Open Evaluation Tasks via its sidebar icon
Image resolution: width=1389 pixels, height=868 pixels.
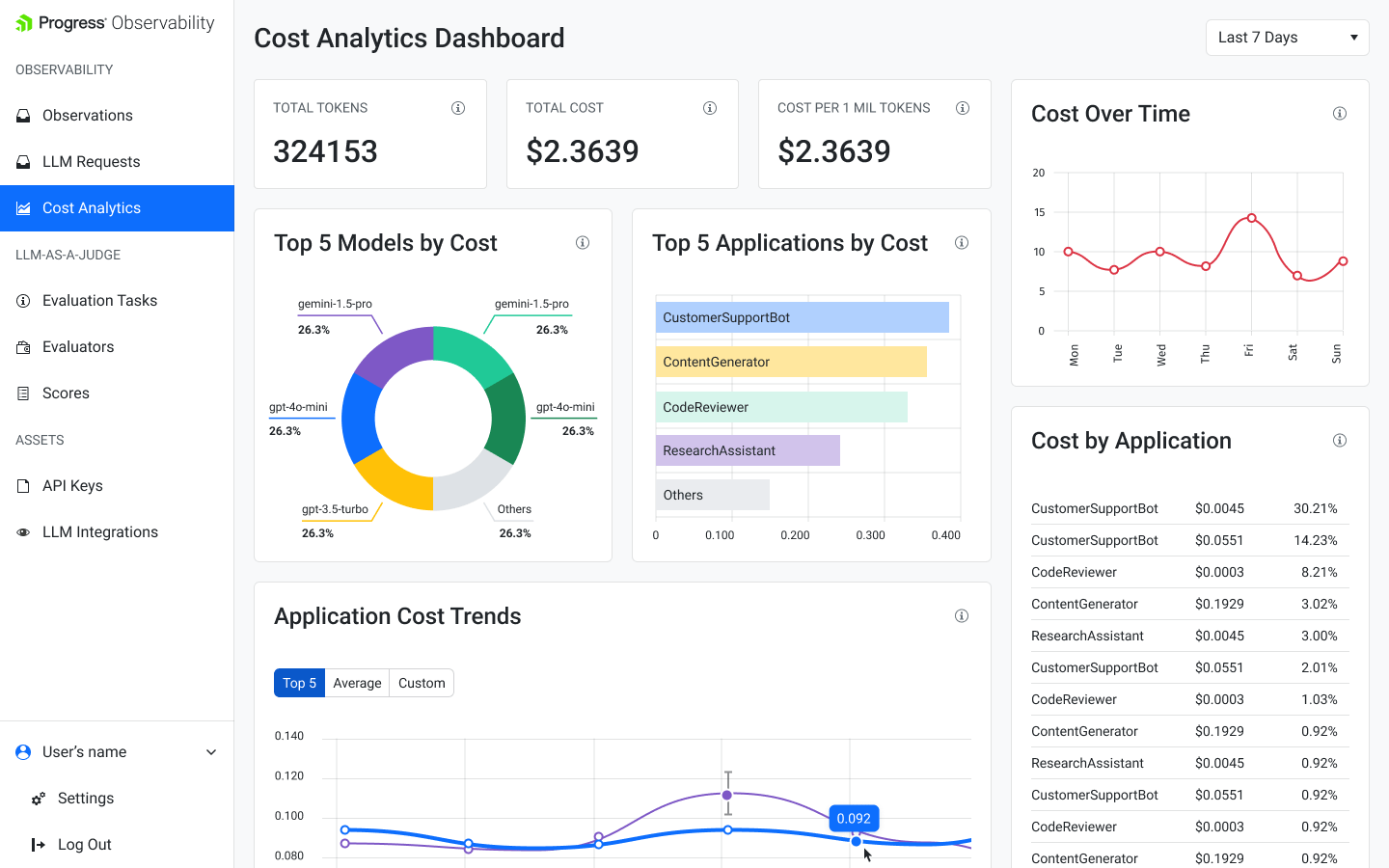[x=23, y=300]
